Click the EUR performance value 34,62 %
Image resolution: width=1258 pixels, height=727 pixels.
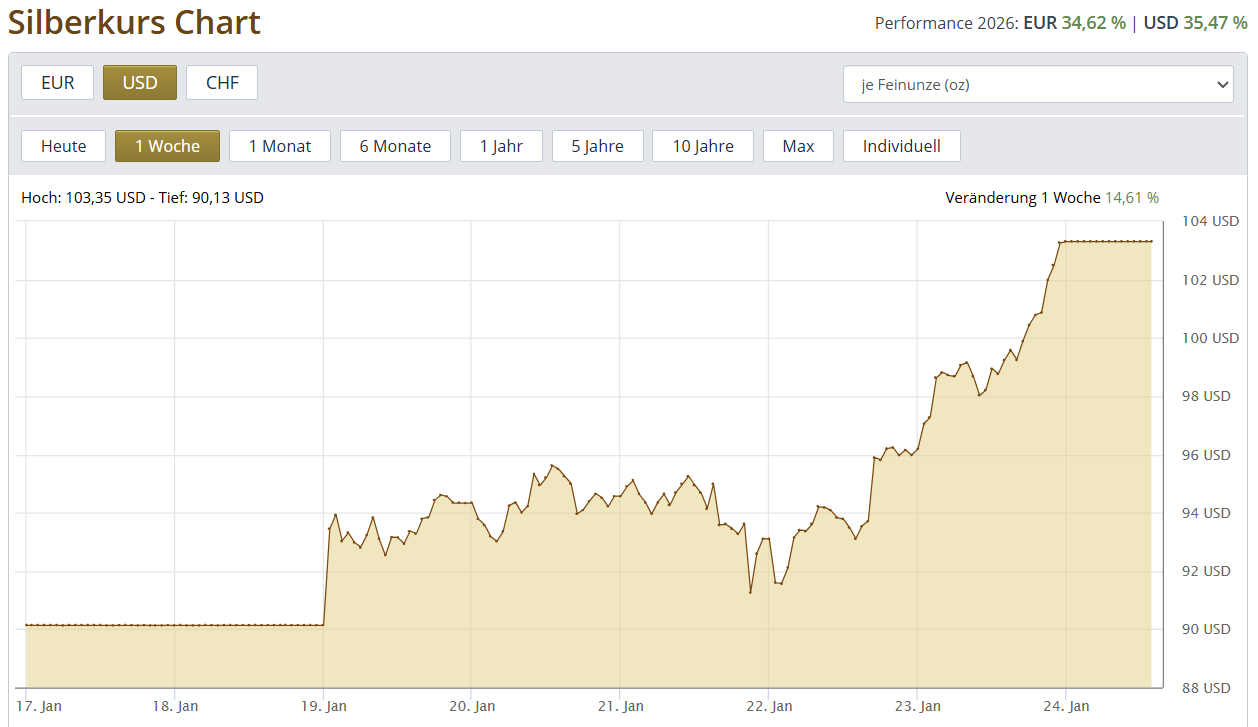(x=1093, y=22)
